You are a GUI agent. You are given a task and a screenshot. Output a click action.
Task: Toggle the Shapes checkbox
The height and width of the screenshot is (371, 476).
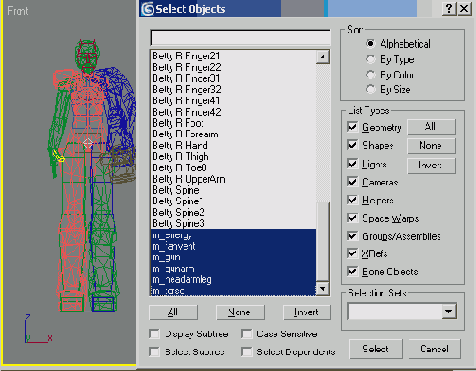pyautogui.click(x=352, y=145)
